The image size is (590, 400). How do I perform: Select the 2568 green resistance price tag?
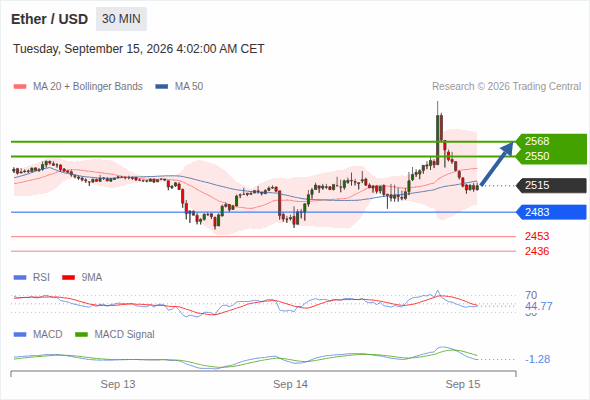pyautogui.click(x=551, y=141)
